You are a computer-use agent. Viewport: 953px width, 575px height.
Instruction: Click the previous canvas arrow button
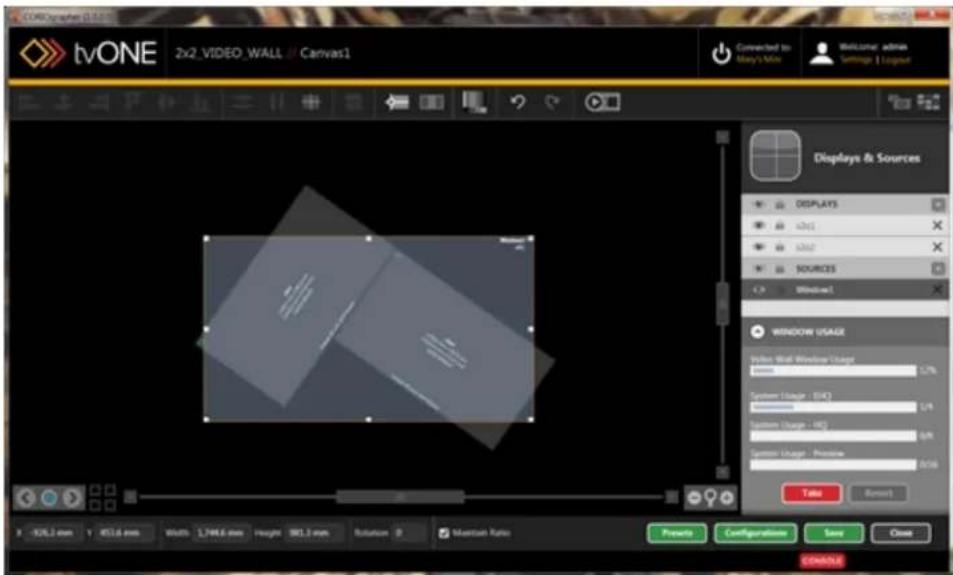[26, 498]
